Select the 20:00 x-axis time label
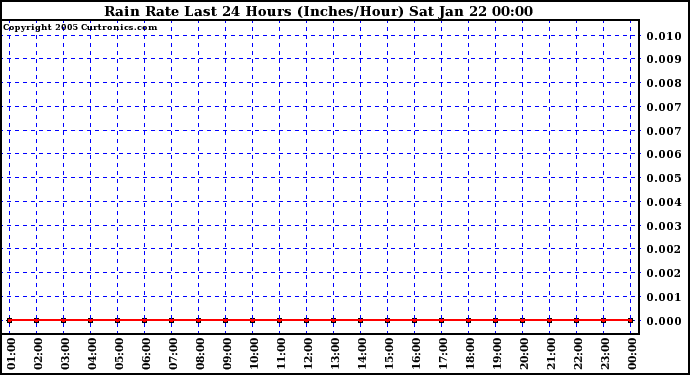690x375 pixels. pos(525,354)
